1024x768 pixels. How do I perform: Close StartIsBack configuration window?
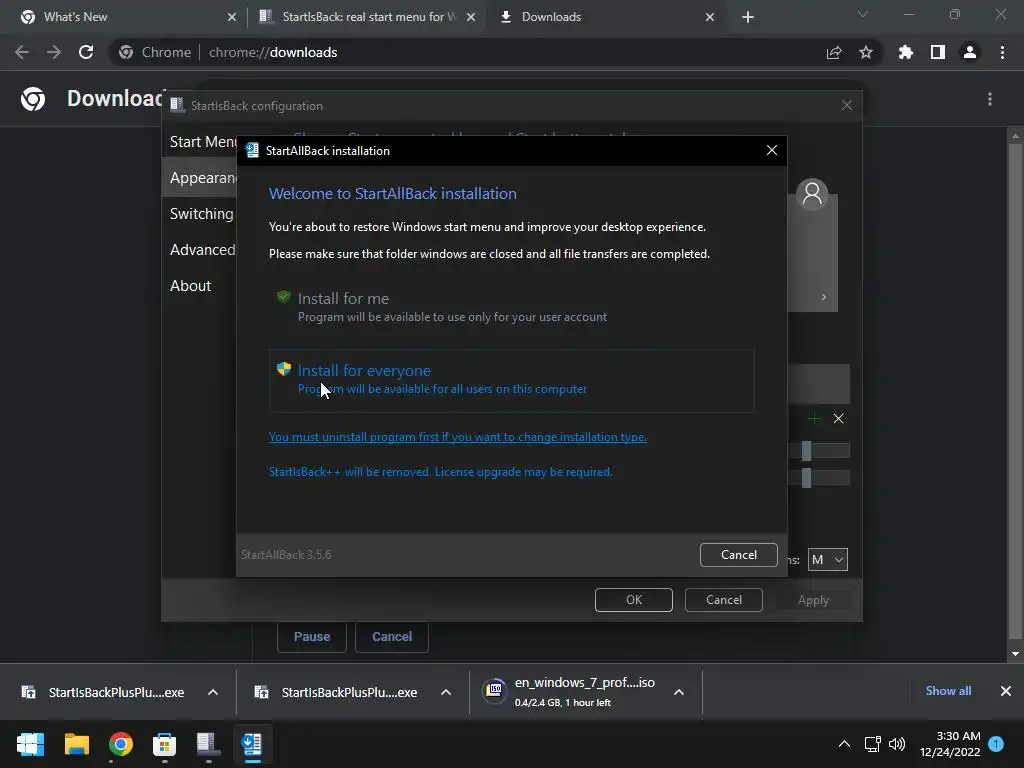coord(846,105)
